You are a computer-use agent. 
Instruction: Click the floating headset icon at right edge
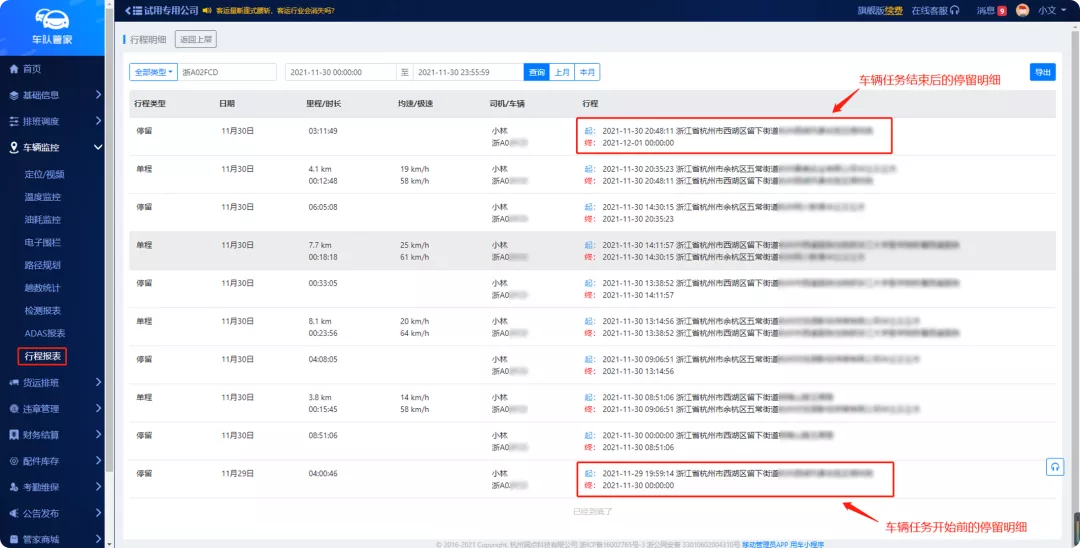[x=1055, y=467]
